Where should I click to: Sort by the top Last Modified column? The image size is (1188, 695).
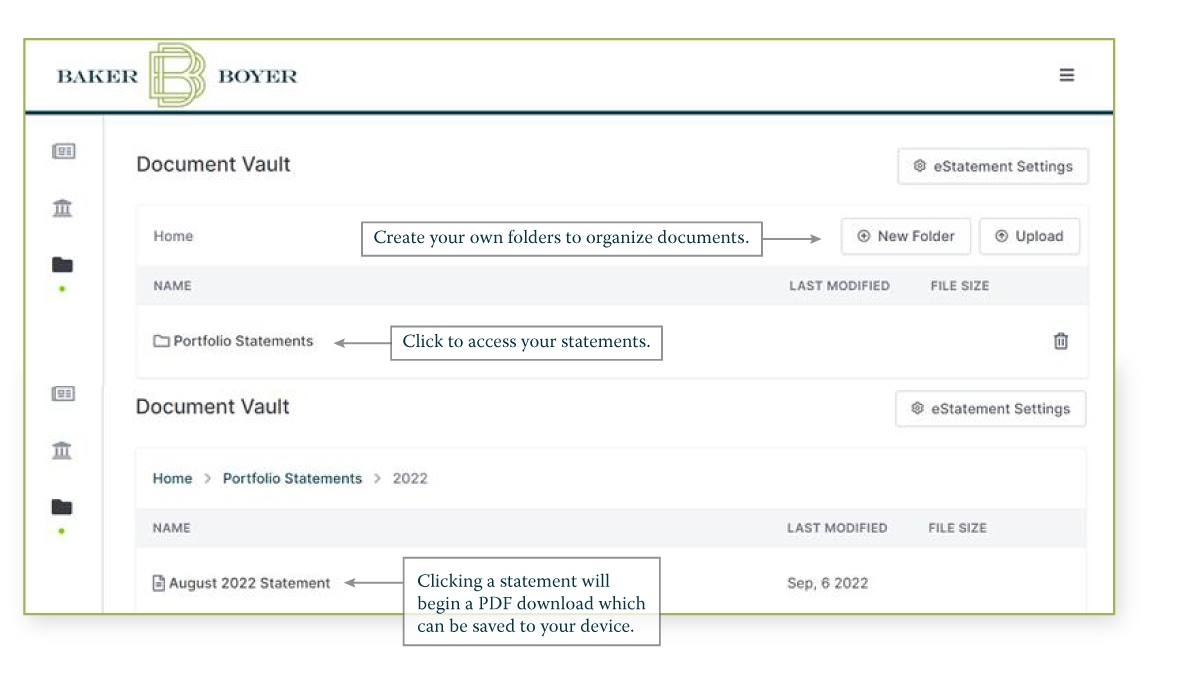pyautogui.click(x=839, y=286)
